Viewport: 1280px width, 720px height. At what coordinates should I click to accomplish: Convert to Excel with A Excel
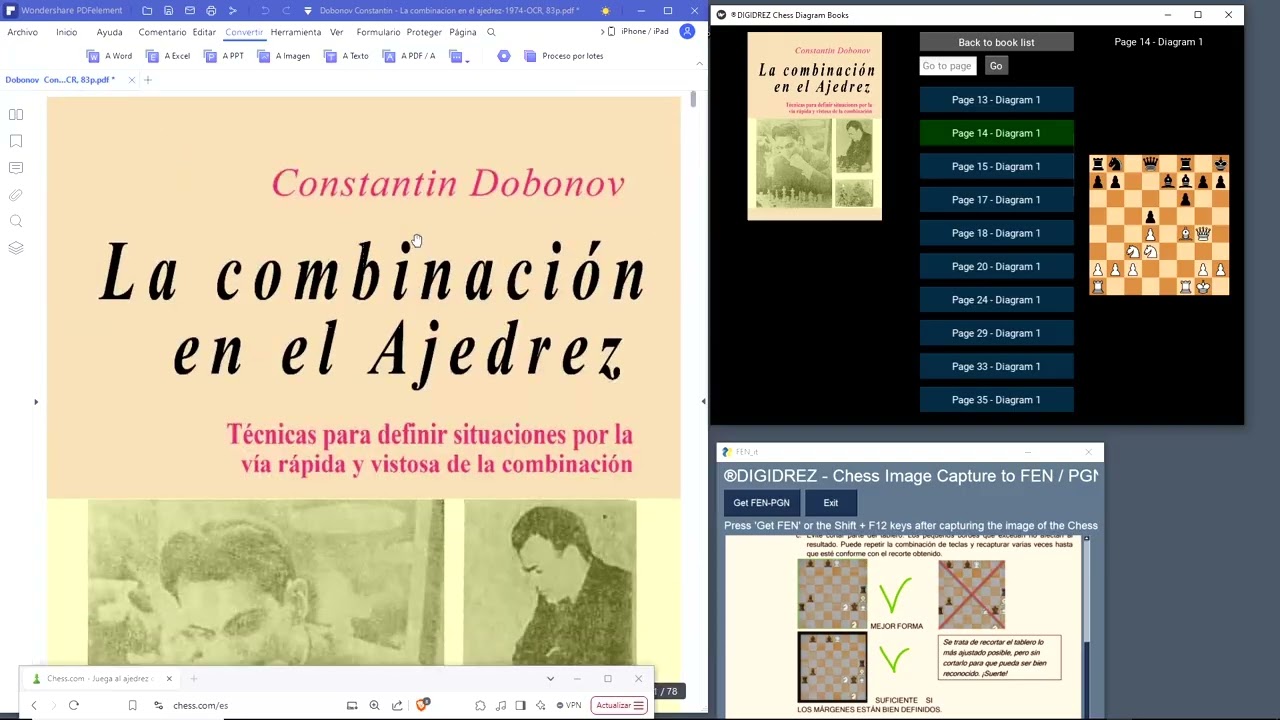click(x=168, y=56)
